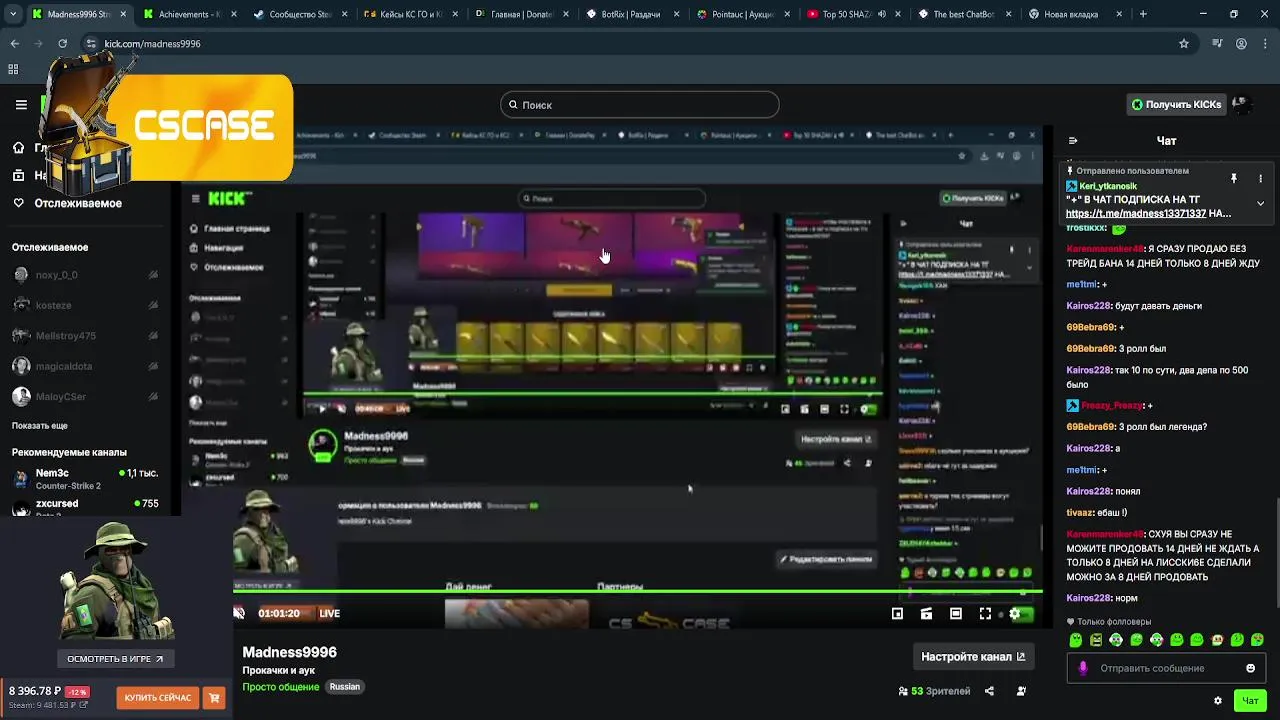Screen dimensions: 1280x720
Task: Open Просто общение category link
Action: pyautogui.click(x=281, y=687)
